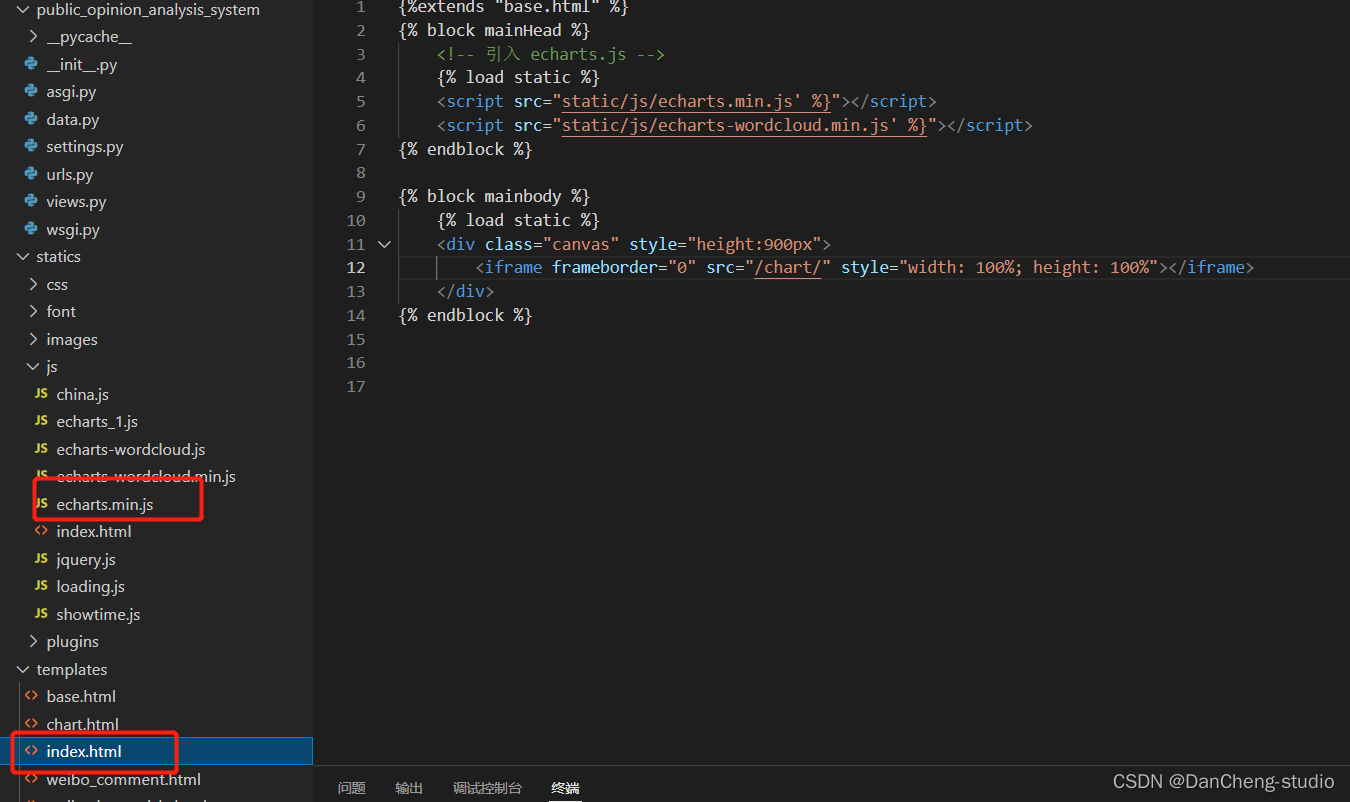Fold the div block at line 11

click(385, 244)
